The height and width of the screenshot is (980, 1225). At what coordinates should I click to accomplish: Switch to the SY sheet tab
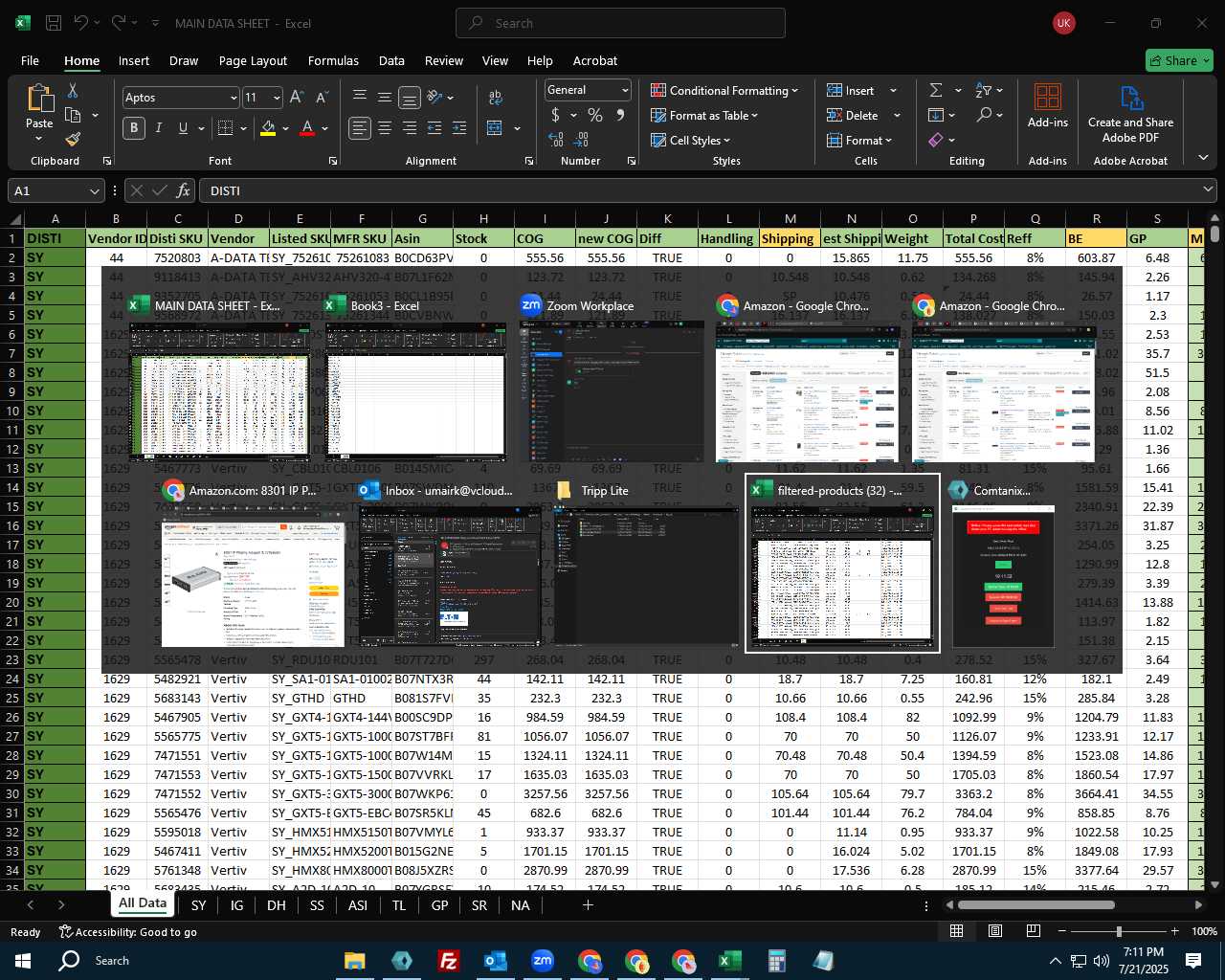(198, 904)
